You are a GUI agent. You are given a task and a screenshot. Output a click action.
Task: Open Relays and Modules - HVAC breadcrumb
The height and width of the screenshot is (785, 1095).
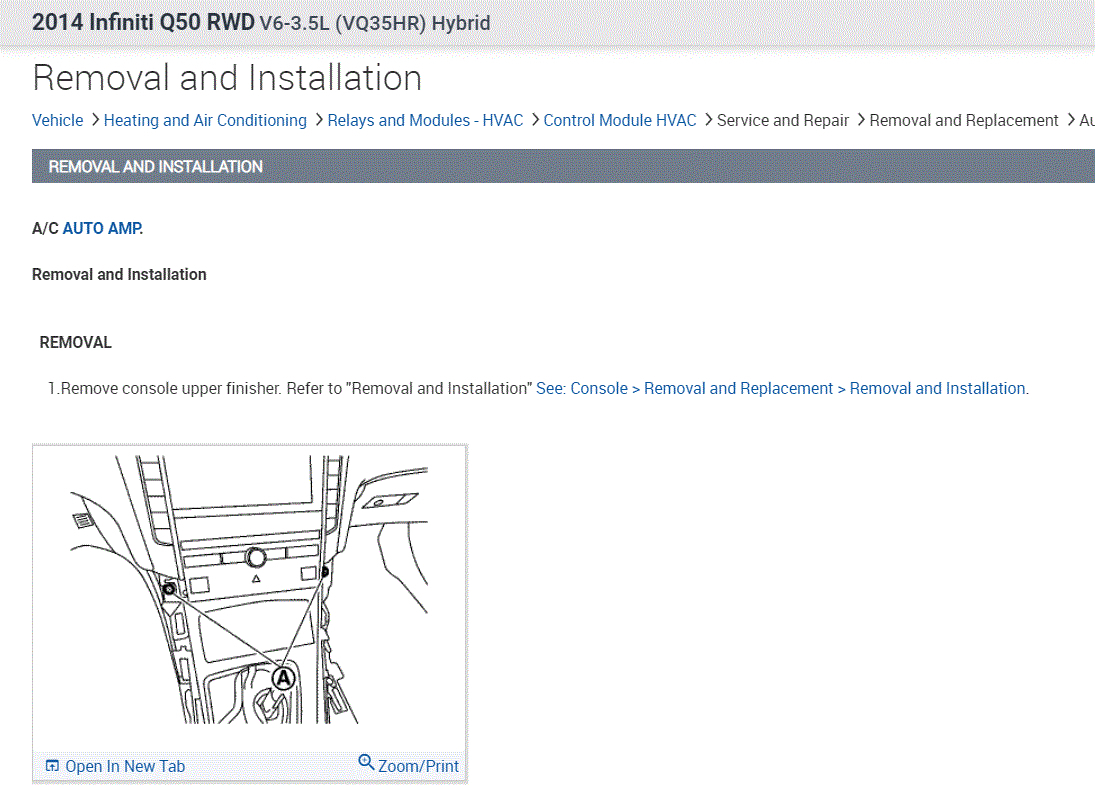[425, 120]
